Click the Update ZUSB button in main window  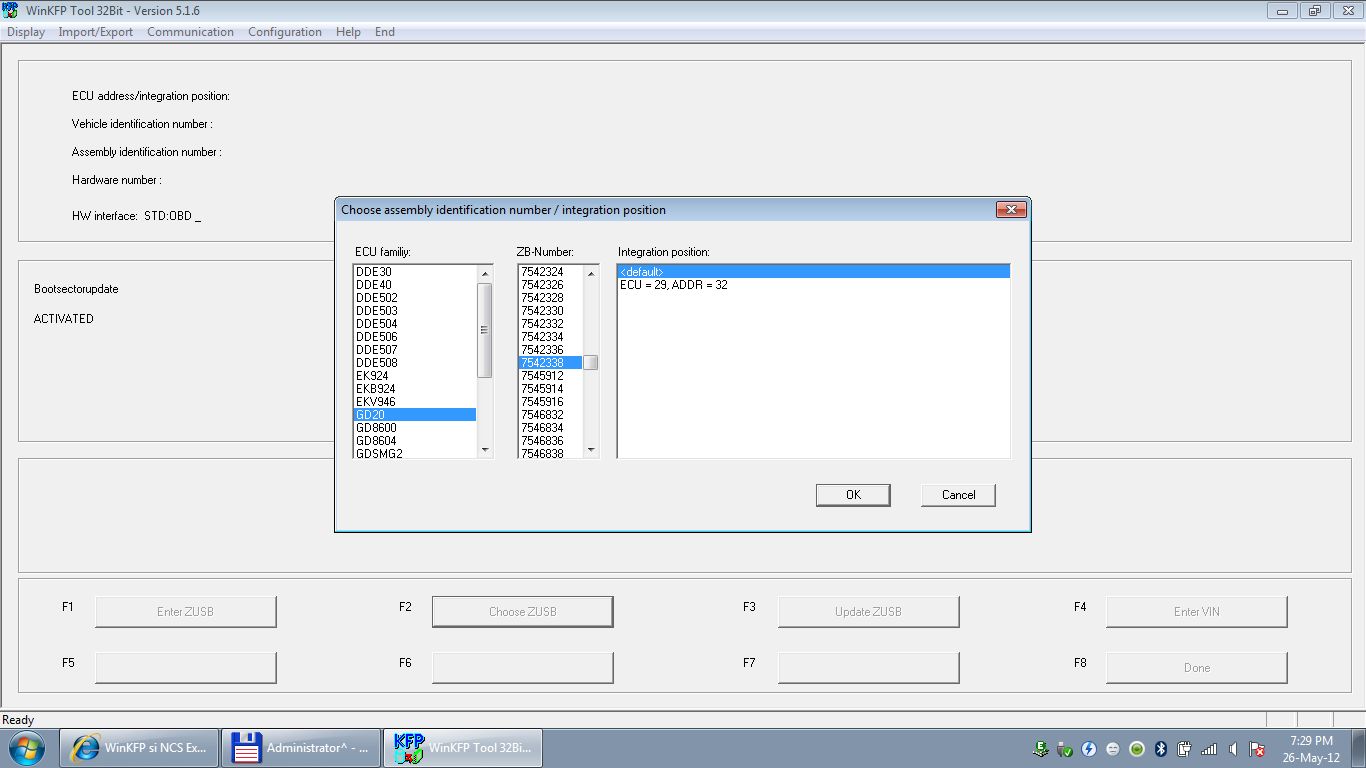[868, 612]
